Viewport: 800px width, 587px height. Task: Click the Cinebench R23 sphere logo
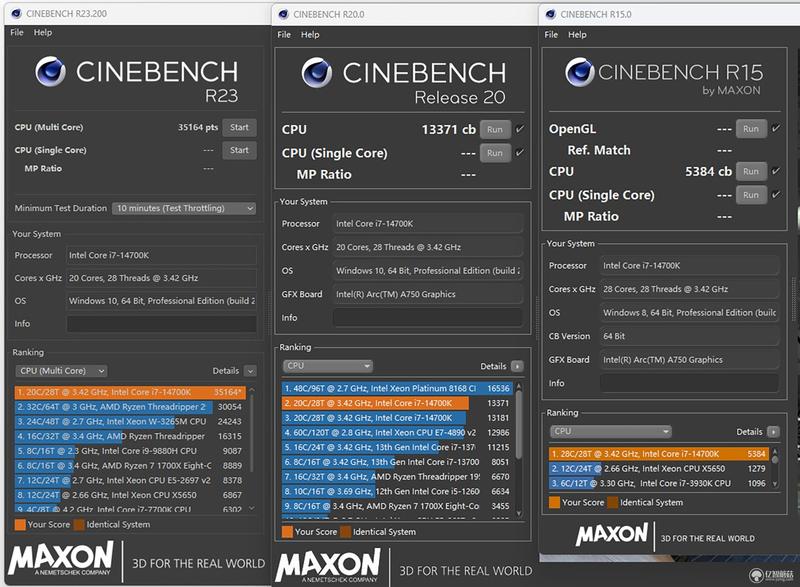click(x=51, y=71)
